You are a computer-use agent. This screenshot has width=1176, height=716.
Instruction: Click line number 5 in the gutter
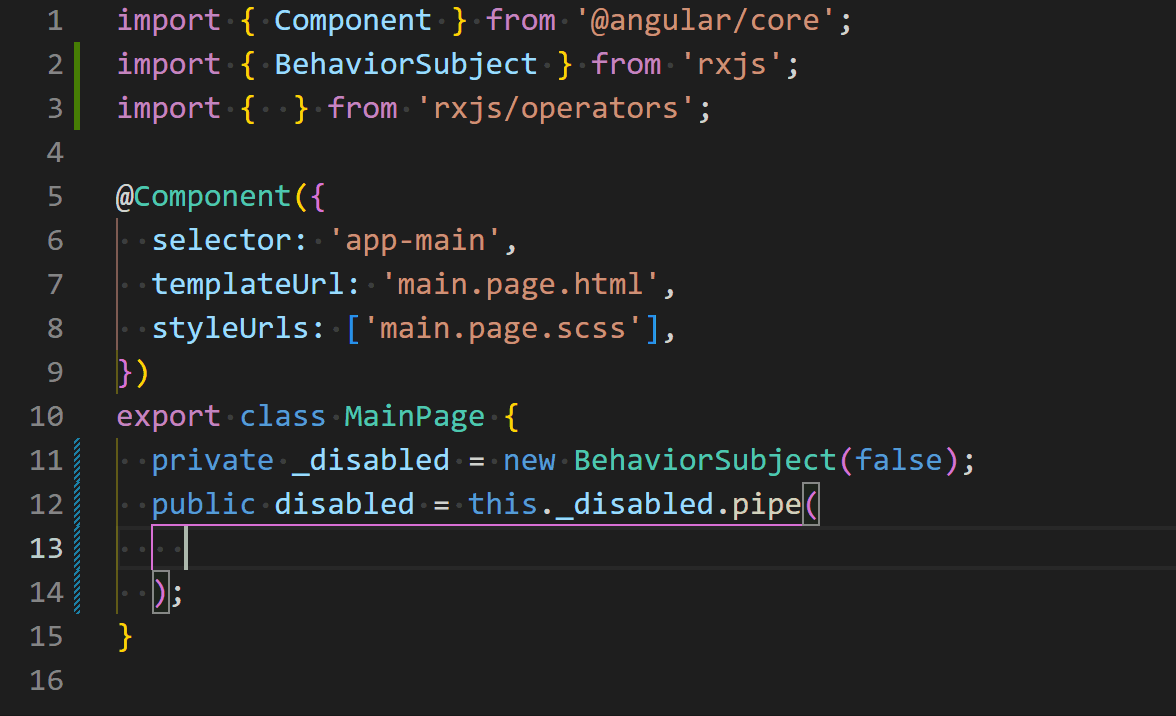pos(55,196)
